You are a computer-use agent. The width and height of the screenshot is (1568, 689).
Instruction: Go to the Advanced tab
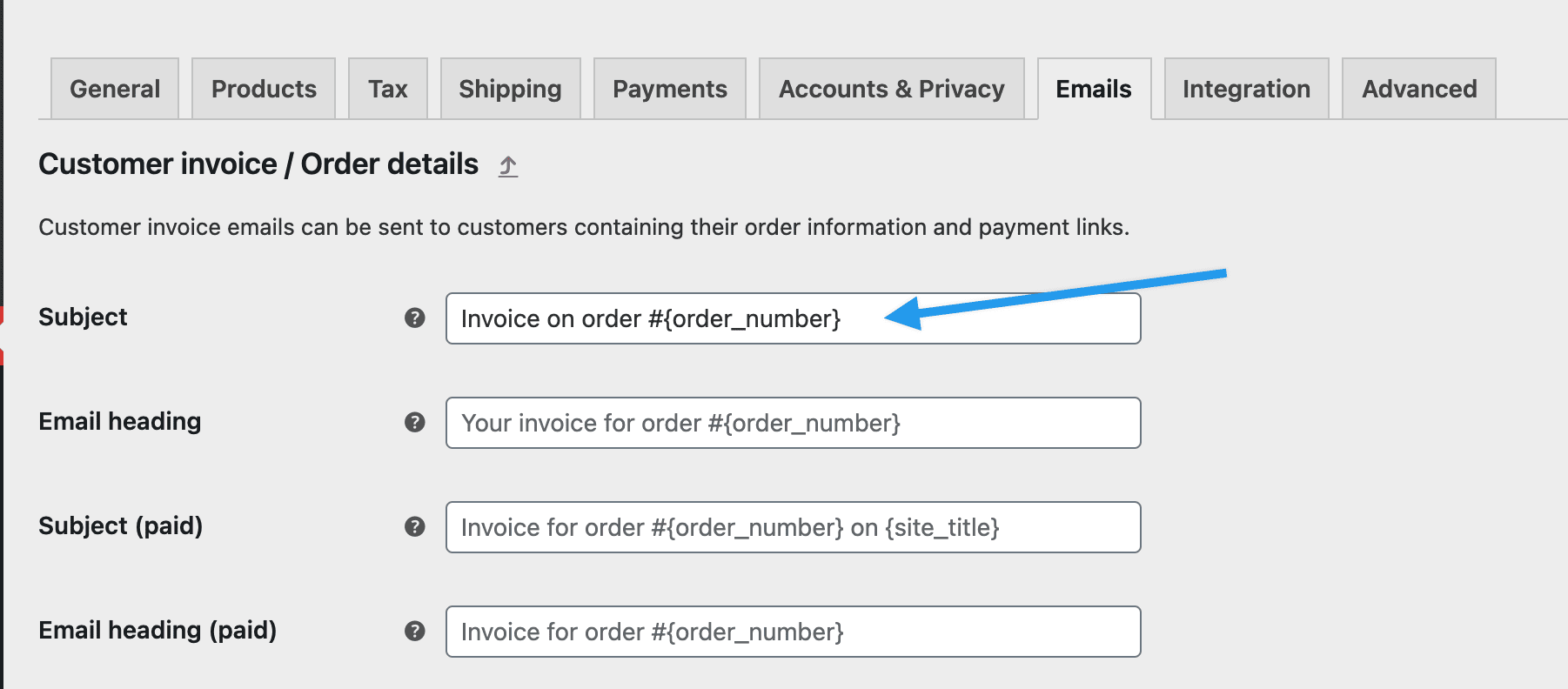click(1419, 89)
